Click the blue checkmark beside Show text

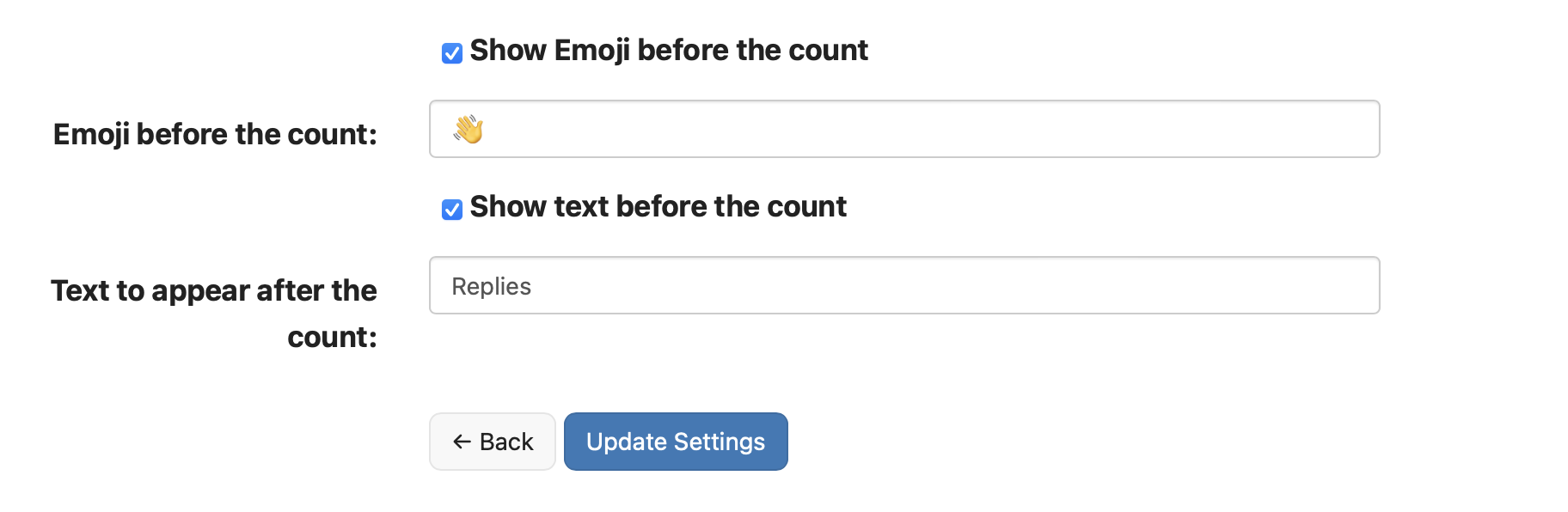tap(452, 210)
